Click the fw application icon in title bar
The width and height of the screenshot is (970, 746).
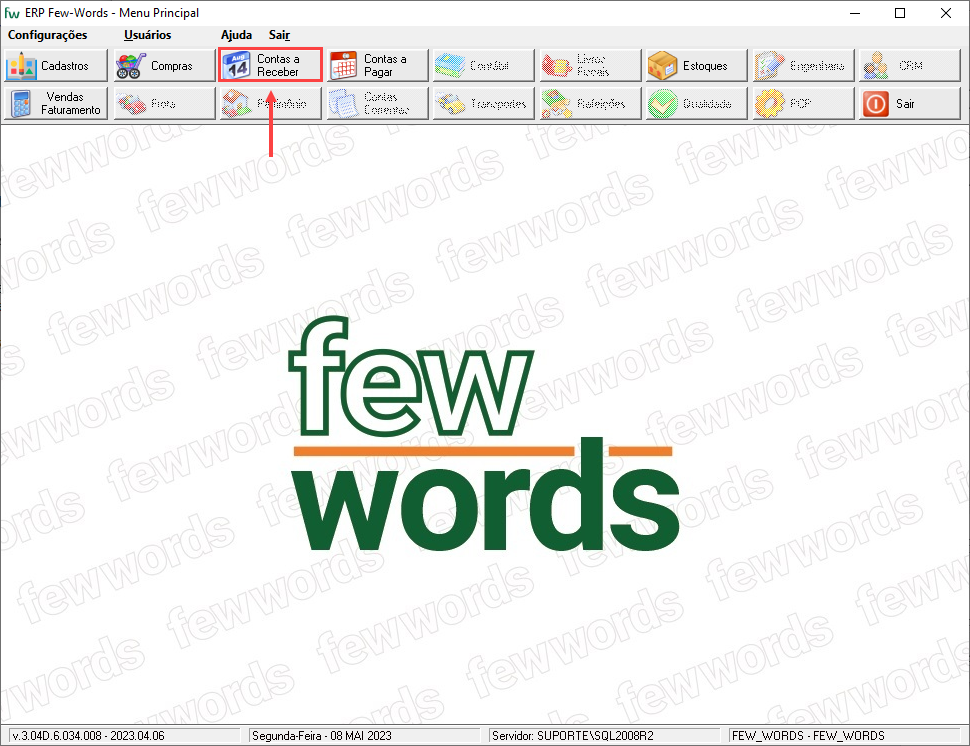click(x=12, y=13)
